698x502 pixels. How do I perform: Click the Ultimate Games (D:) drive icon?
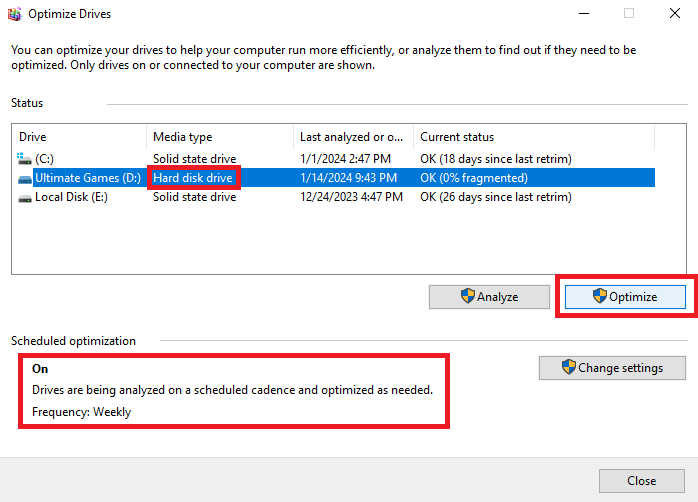click(x=25, y=178)
